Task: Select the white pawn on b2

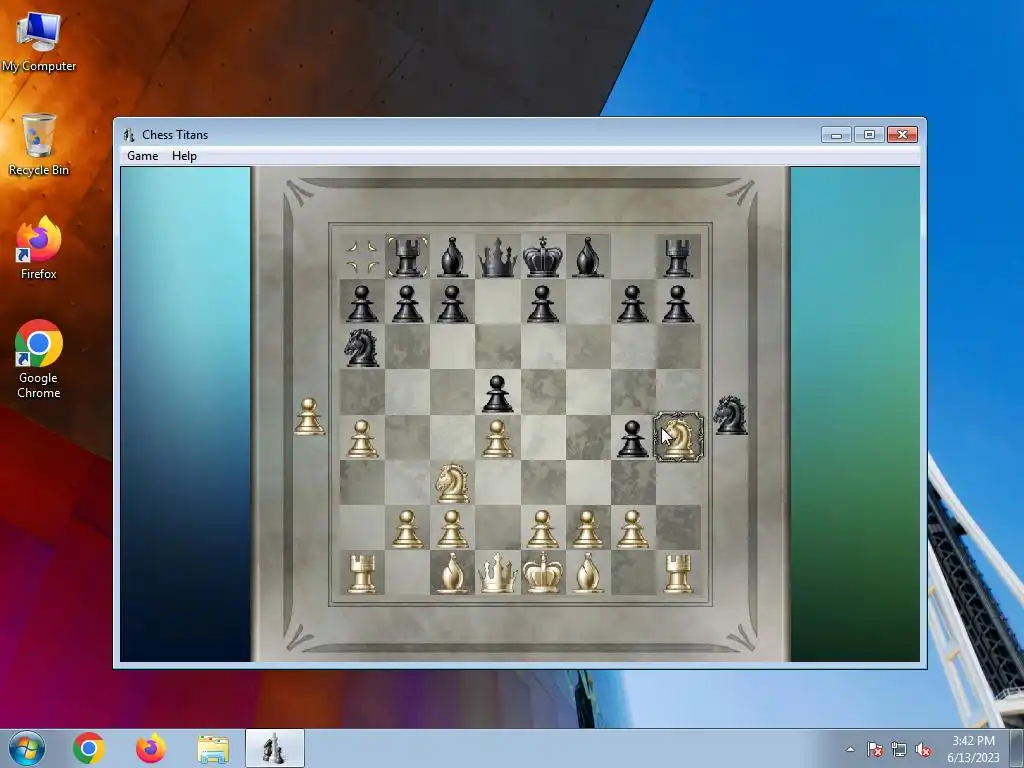Action: [408, 528]
